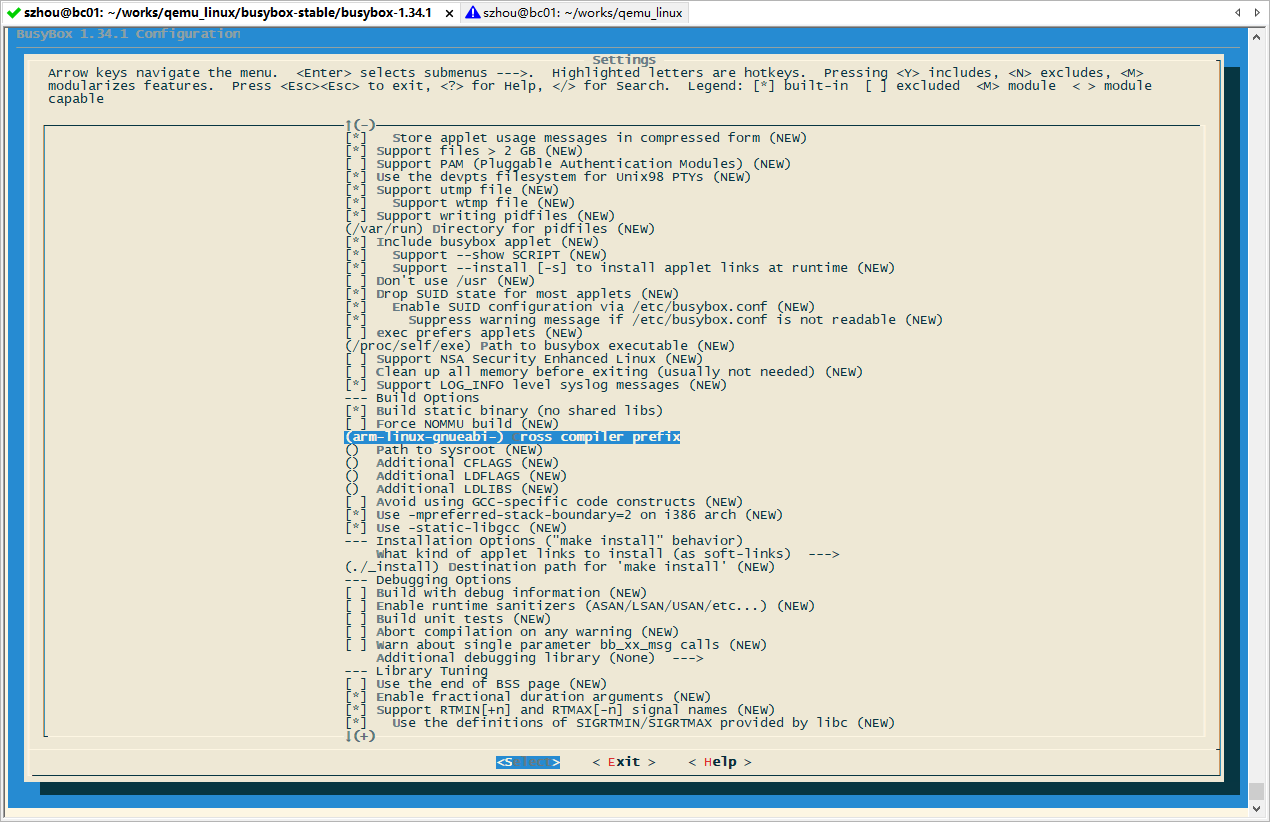
Task: Toggle Build static binary (no shared libs)
Action: point(503,411)
